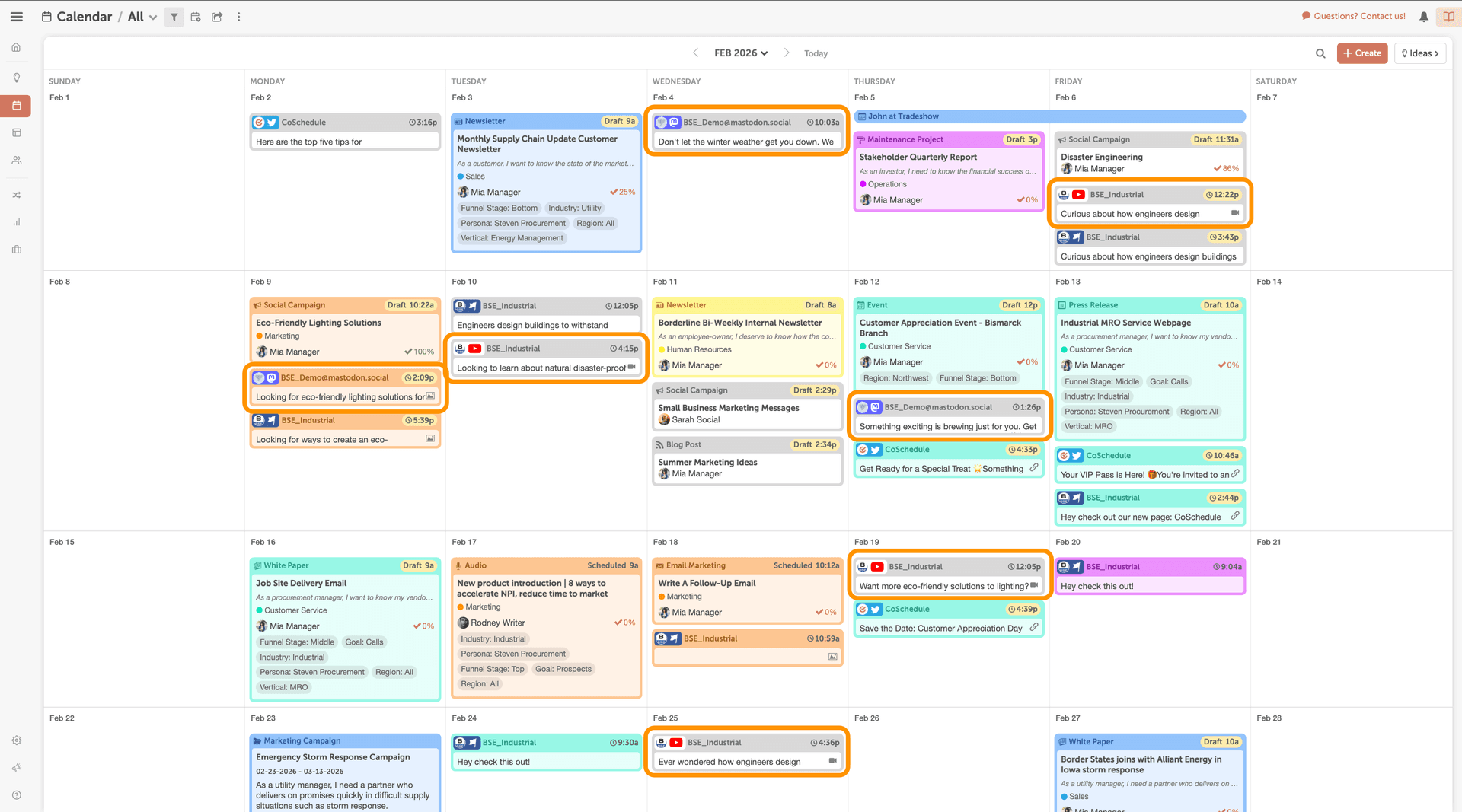Toggle the 100% checkmark on Eco-Friendly Lighting Solutions
The image size is (1462, 812).
point(412,352)
